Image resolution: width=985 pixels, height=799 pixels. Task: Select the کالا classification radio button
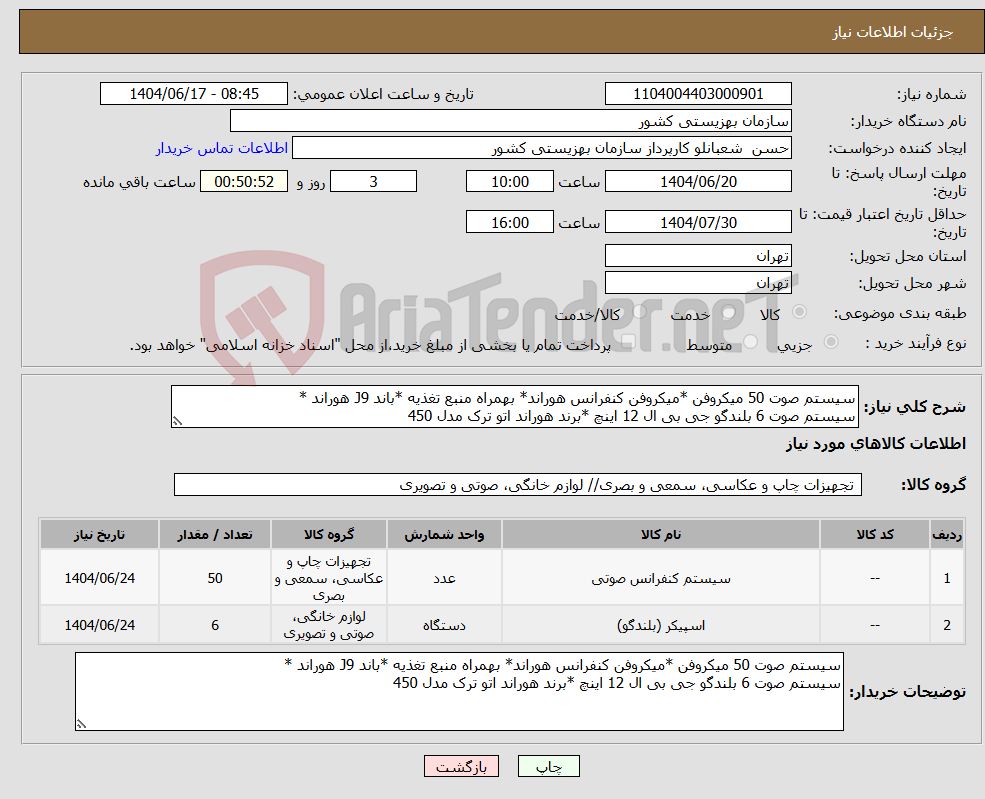point(799,312)
